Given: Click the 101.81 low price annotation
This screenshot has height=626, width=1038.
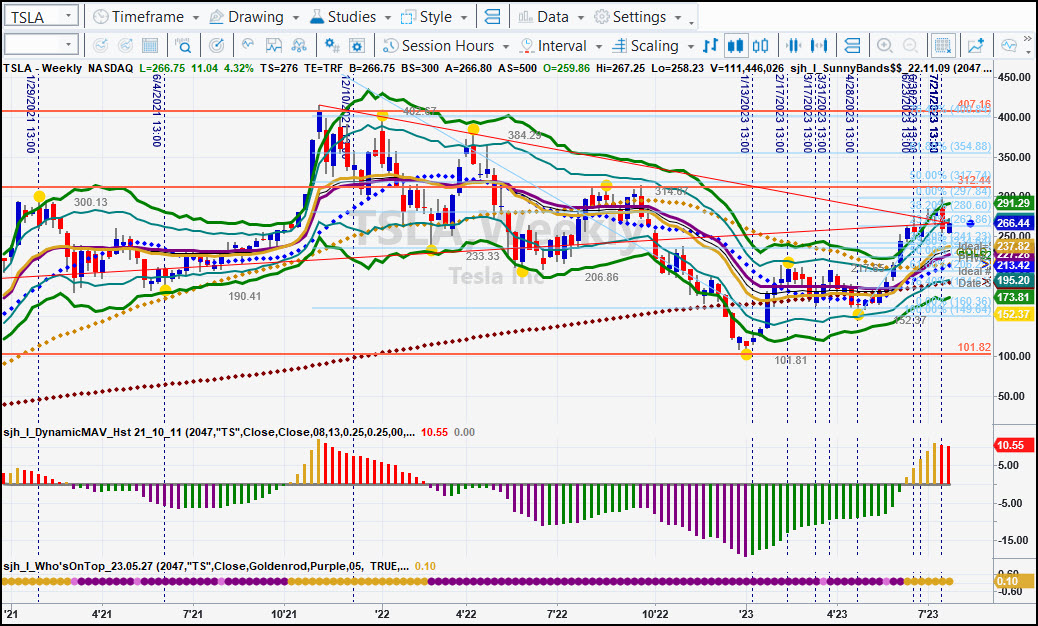Looking at the screenshot, I should (791, 361).
